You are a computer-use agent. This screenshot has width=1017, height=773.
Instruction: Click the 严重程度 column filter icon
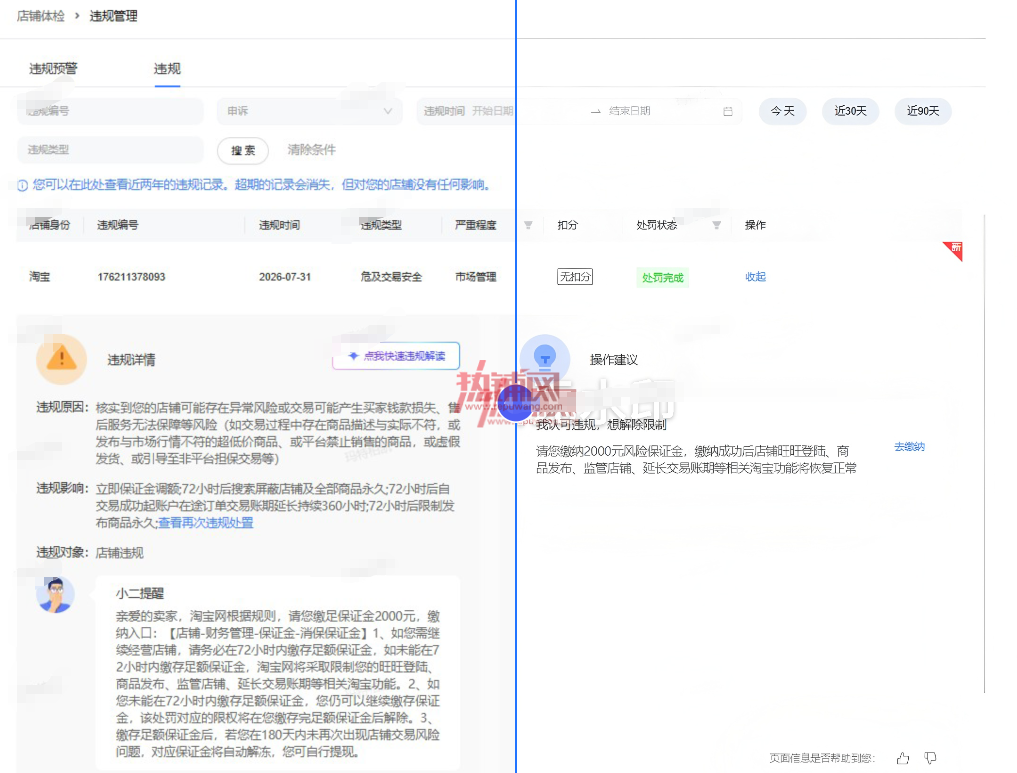click(529, 225)
